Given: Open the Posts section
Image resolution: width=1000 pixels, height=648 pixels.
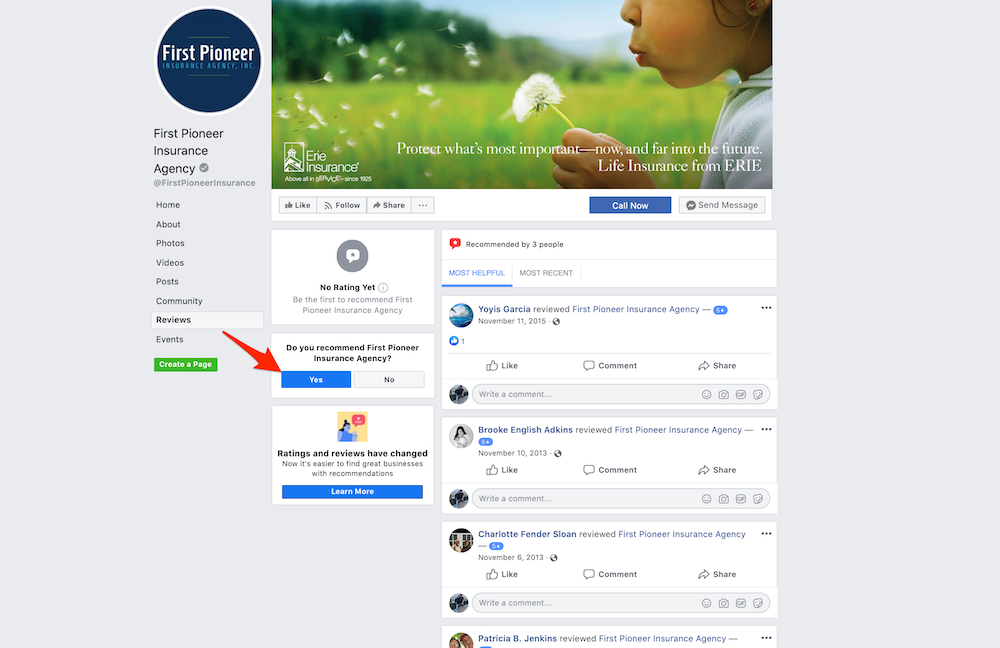Looking at the screenshot, I should point(167,281).
